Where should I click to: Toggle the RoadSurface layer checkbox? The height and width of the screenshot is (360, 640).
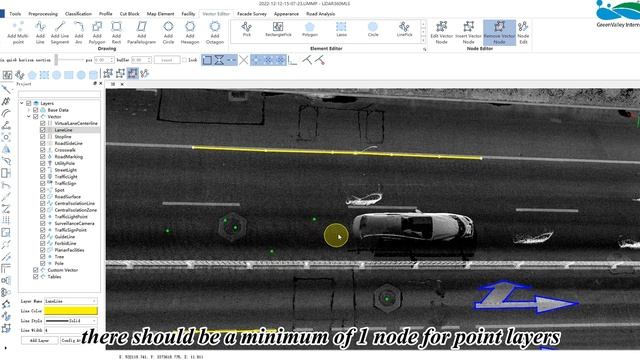[42, 197]
